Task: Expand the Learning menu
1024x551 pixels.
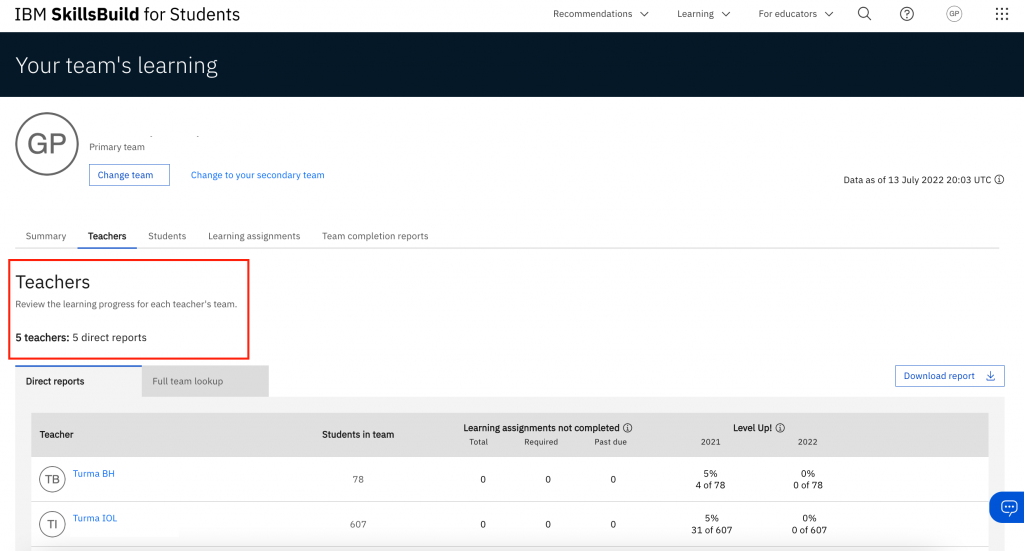Action: tap(703, 14)
